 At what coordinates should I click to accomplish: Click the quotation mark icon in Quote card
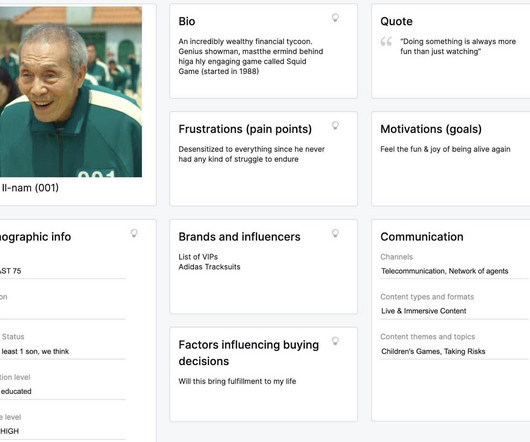[386, 41]
